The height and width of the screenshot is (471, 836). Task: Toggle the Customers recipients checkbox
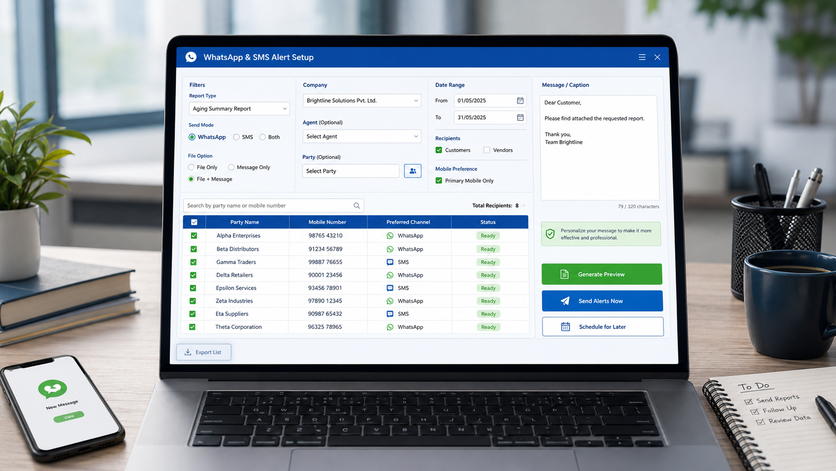[439, 150]
